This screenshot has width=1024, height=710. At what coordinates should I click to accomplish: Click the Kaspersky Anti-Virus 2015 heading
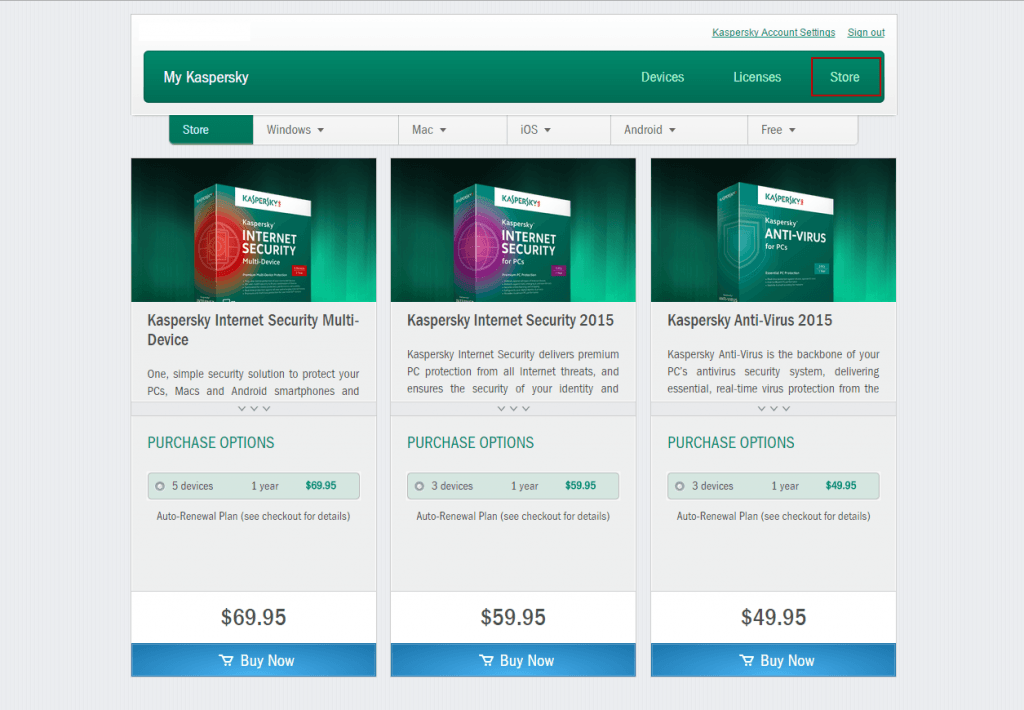[750, 320]
